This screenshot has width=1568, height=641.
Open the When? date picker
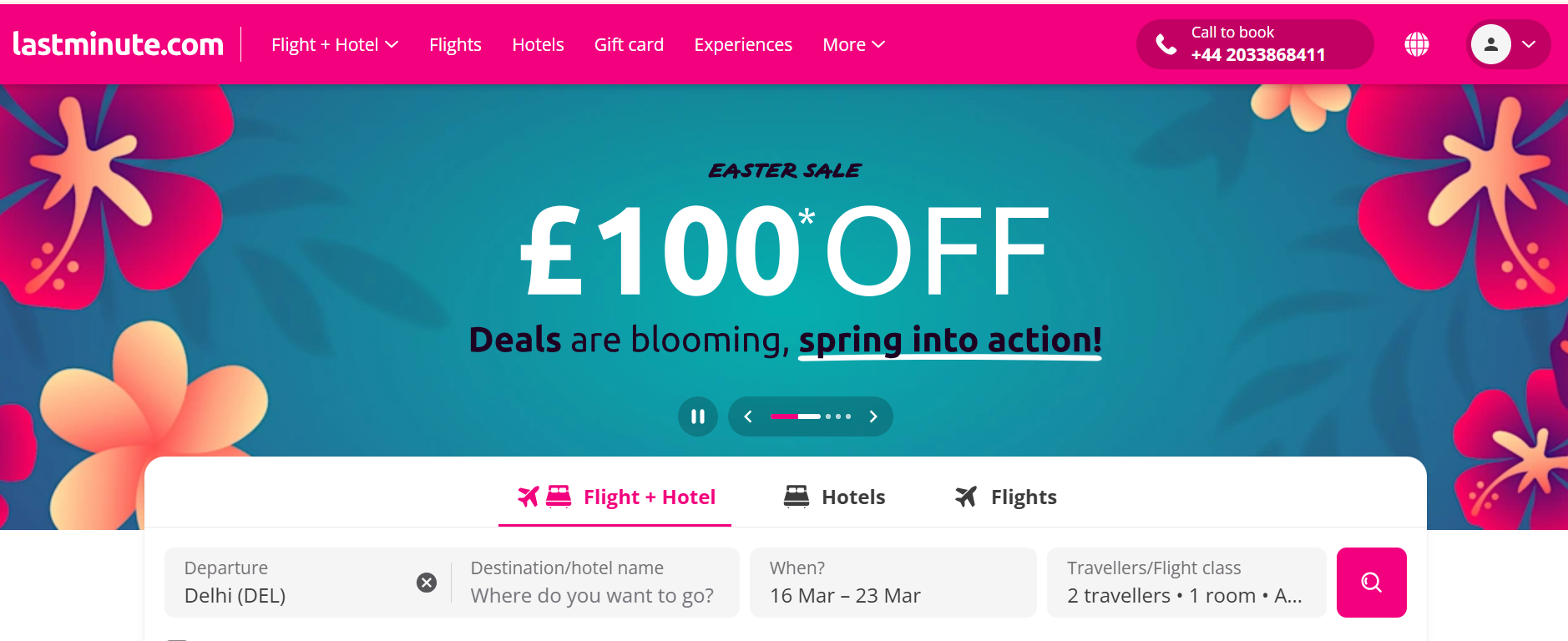[893, 583]
